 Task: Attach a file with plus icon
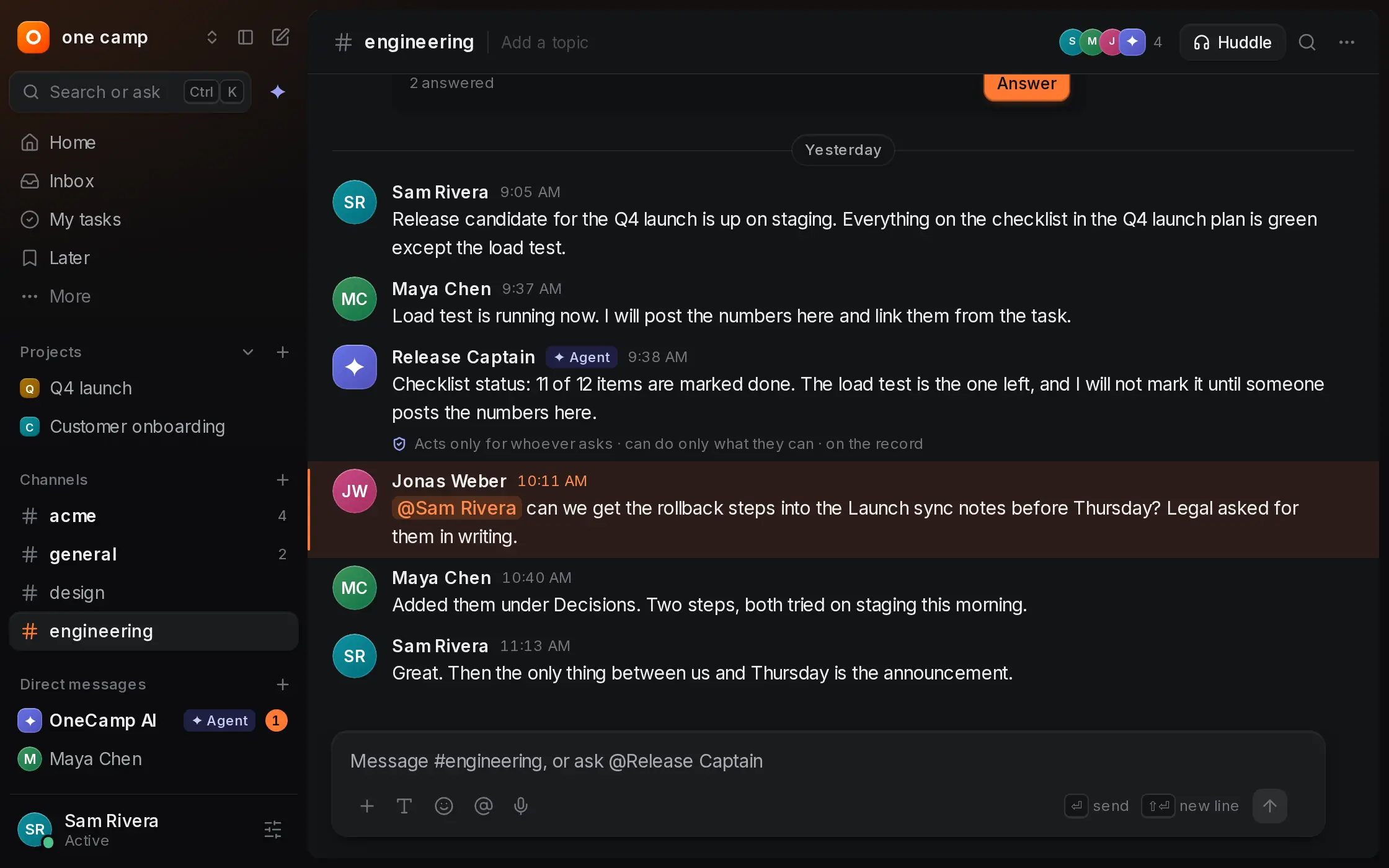click(367, 806)
